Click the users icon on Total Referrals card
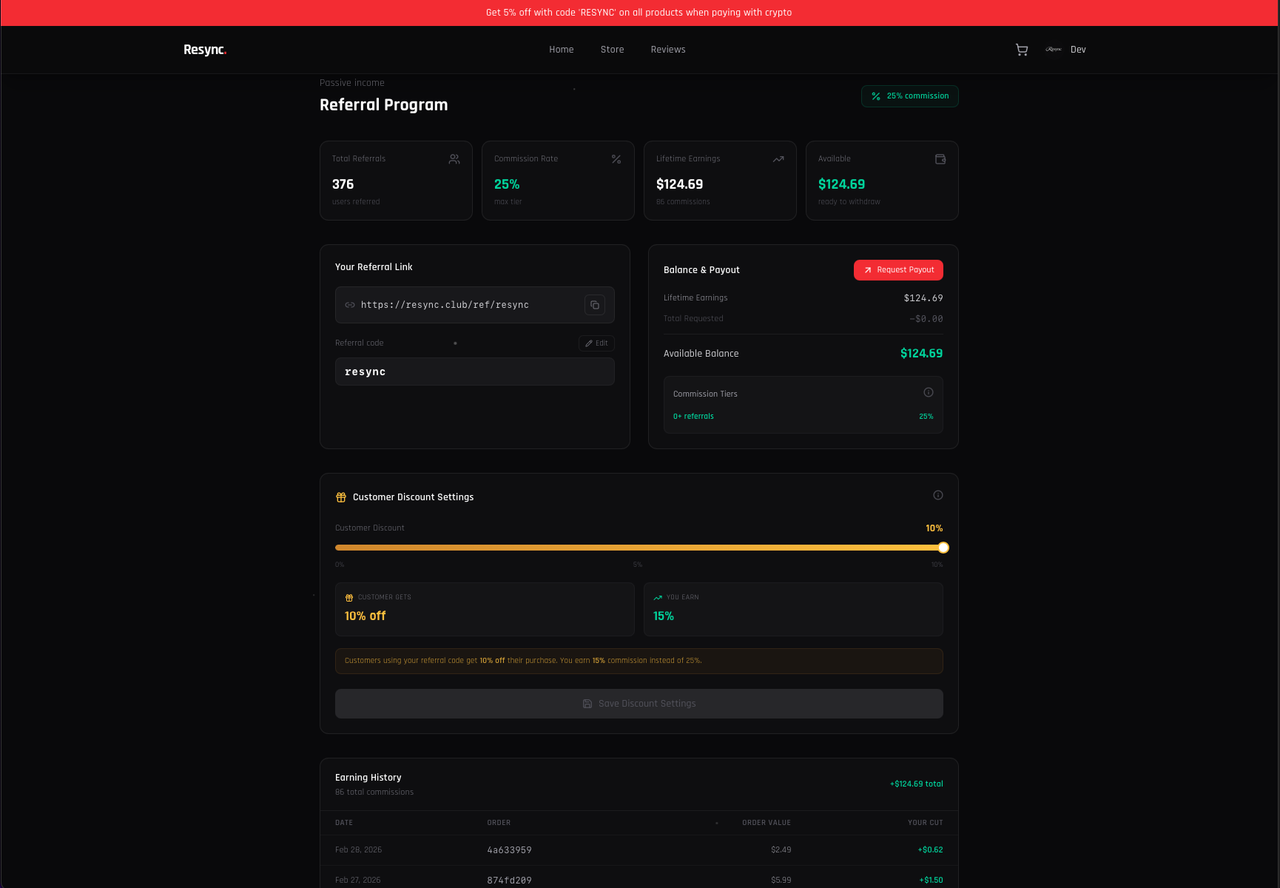This screenshot has height=888, width=1280. point(454,158)
